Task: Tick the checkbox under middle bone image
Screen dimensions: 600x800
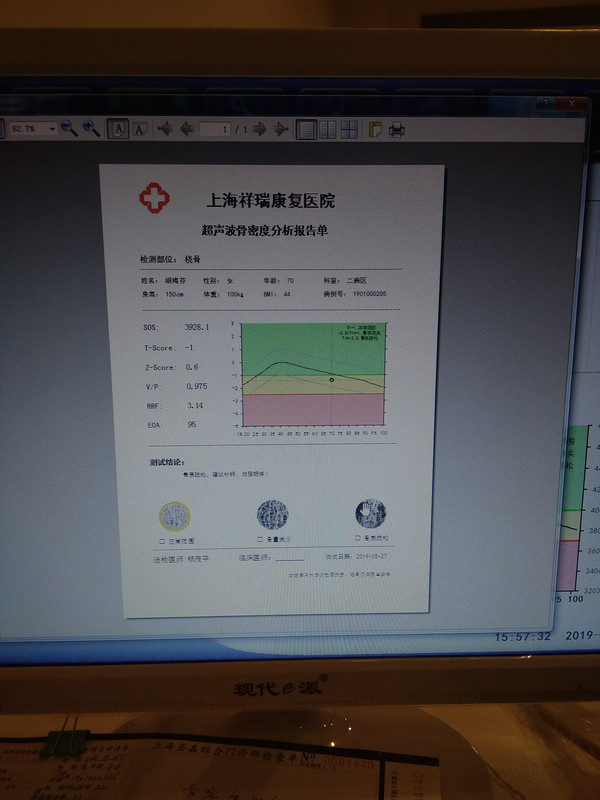Action: (x=260, y=539)
